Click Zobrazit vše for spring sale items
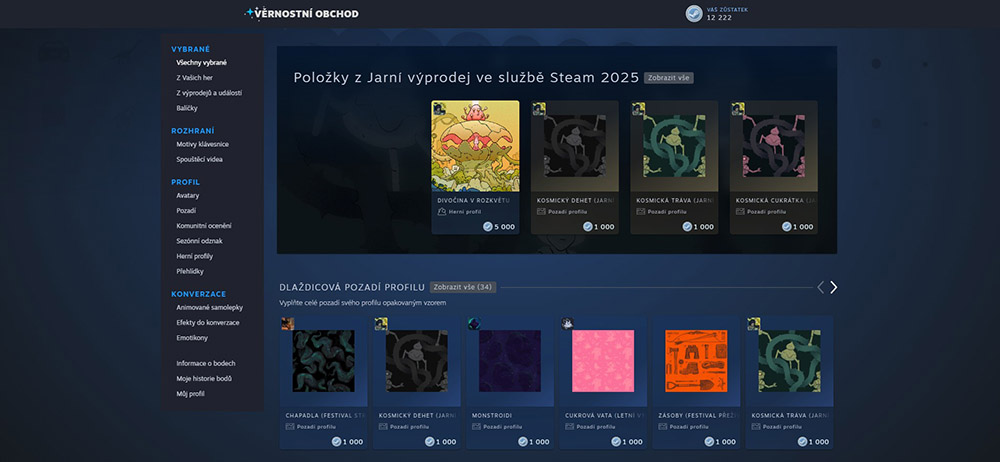1000x462 pixels. point(668,78)
